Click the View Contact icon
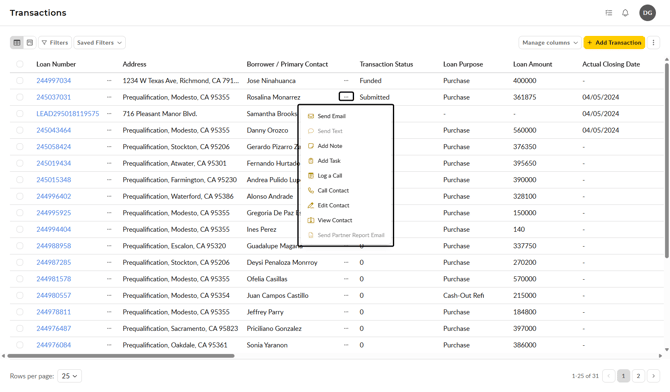 click(311, 220)
